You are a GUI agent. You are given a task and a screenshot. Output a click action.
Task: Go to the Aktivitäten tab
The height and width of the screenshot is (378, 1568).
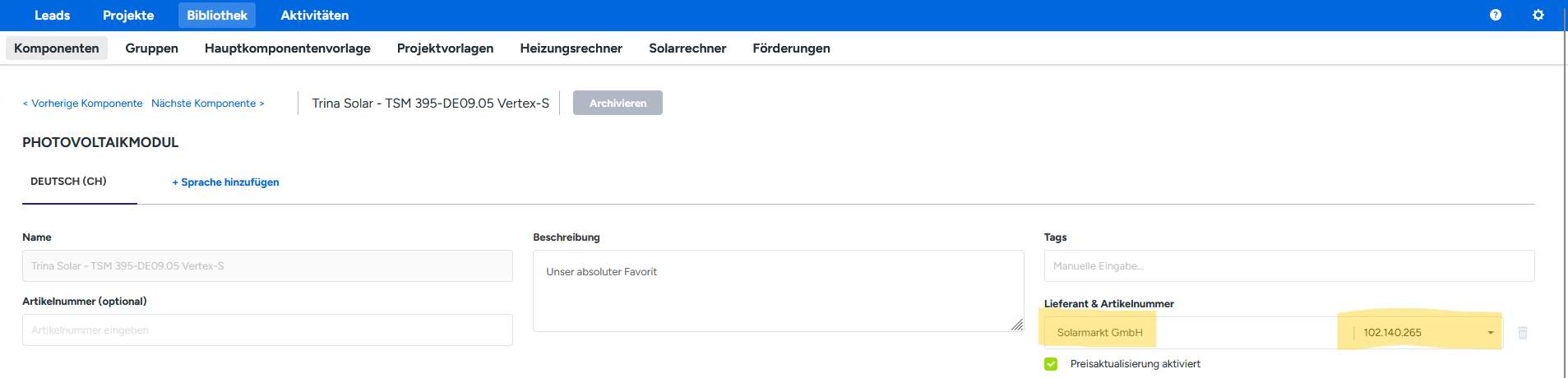pos(314,16)
